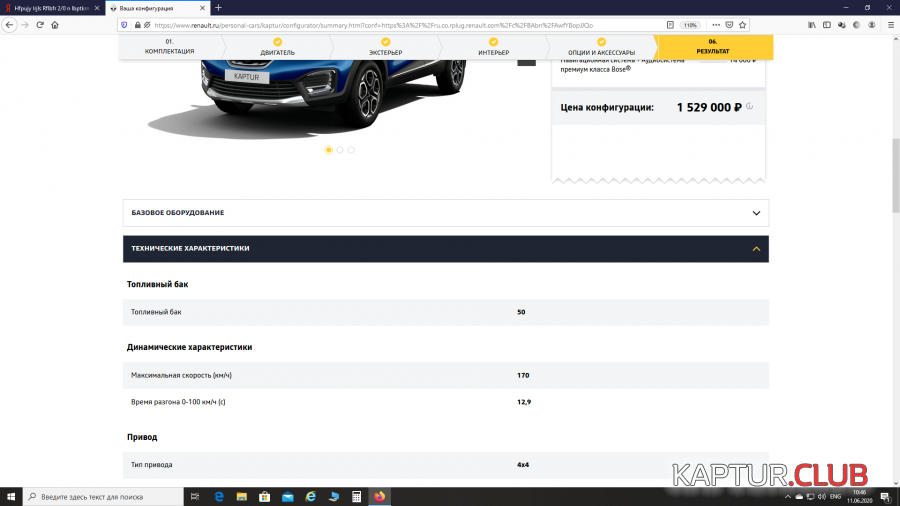This screenshot has width=900, height=506.
Task: Go to the browser Home page icon
Action: [x=55, y=24]
